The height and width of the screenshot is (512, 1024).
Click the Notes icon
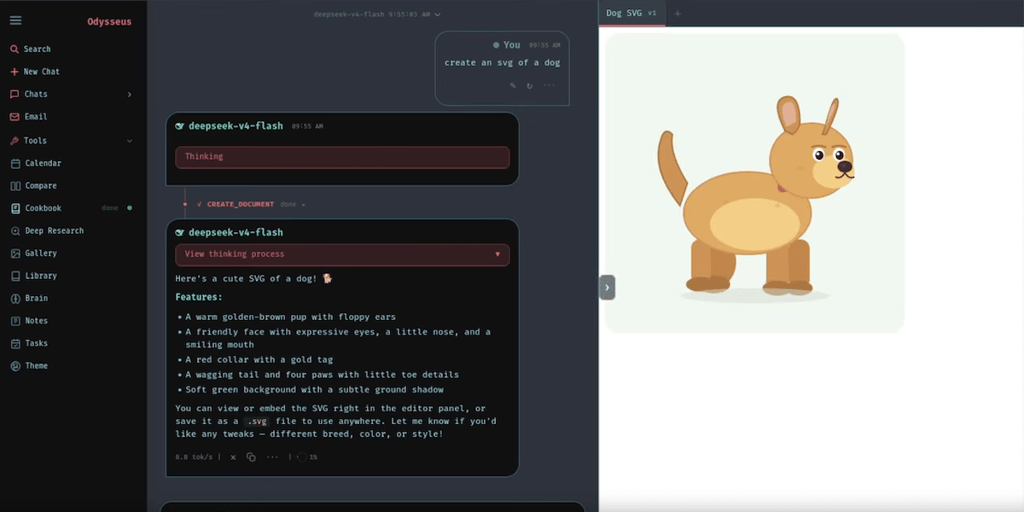(x=15, y=321)
